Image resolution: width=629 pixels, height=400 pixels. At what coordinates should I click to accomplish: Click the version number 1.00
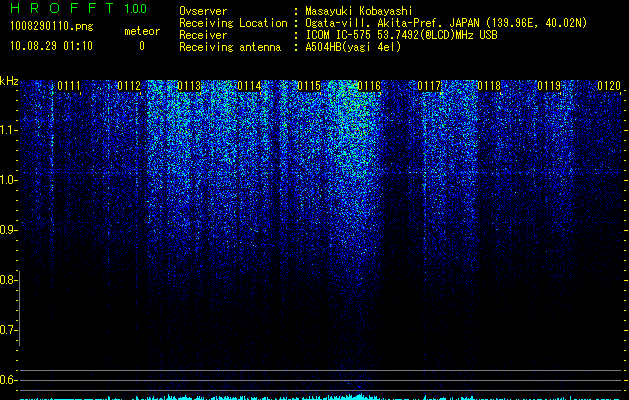point(136,8)
